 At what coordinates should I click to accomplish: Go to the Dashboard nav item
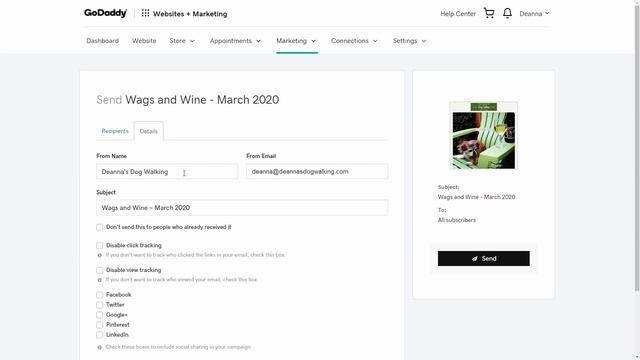tap(102, 41)
